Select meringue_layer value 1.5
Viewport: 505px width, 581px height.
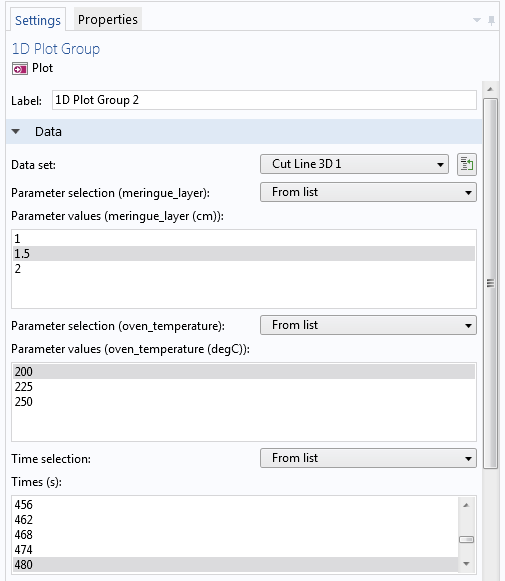click(244, 254)
